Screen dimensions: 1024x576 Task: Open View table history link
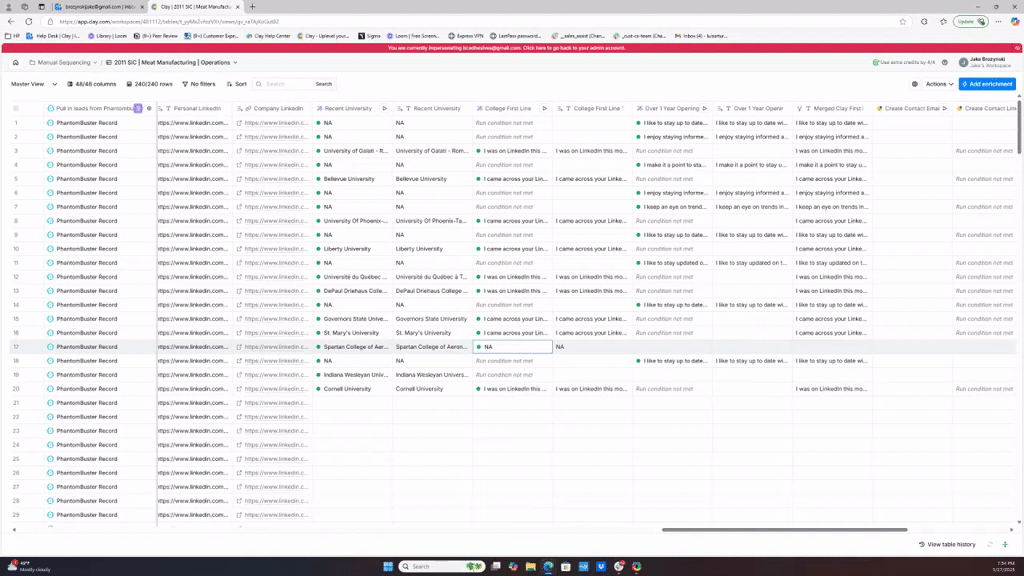[947, 544]
